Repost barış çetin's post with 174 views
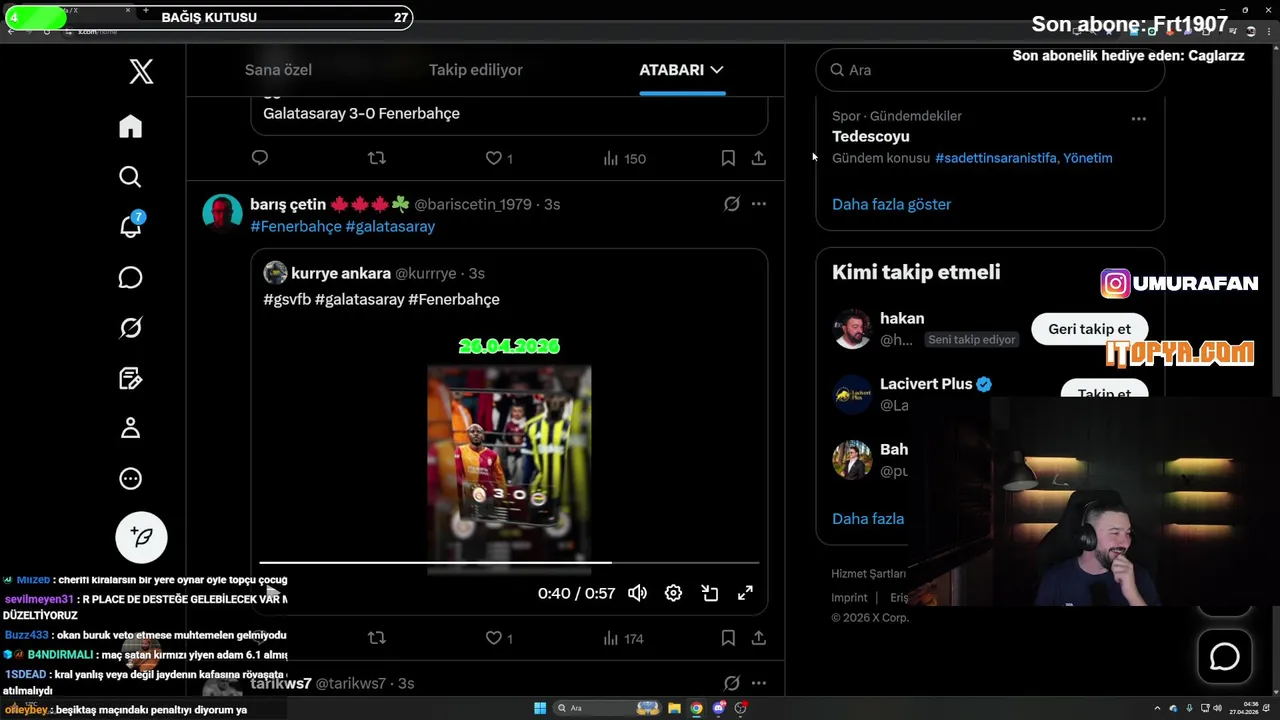The height and width of the screenshot is (720, 1280). point(376,638)
